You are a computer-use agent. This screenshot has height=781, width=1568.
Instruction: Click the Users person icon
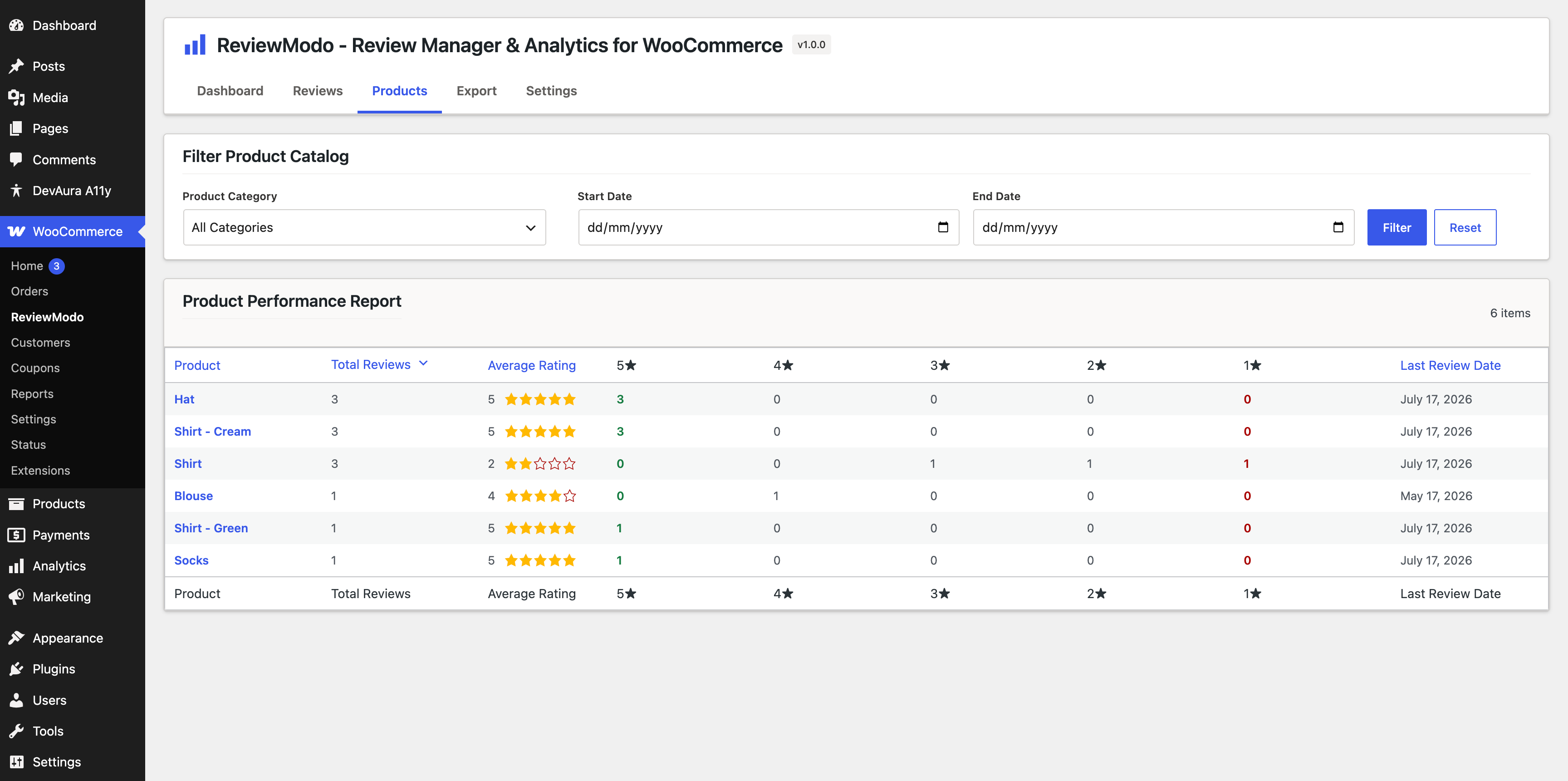coord(16,700)
